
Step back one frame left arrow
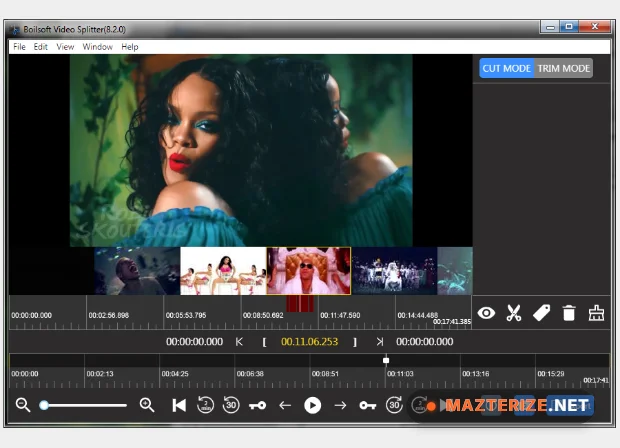click(x=285, y=405)
